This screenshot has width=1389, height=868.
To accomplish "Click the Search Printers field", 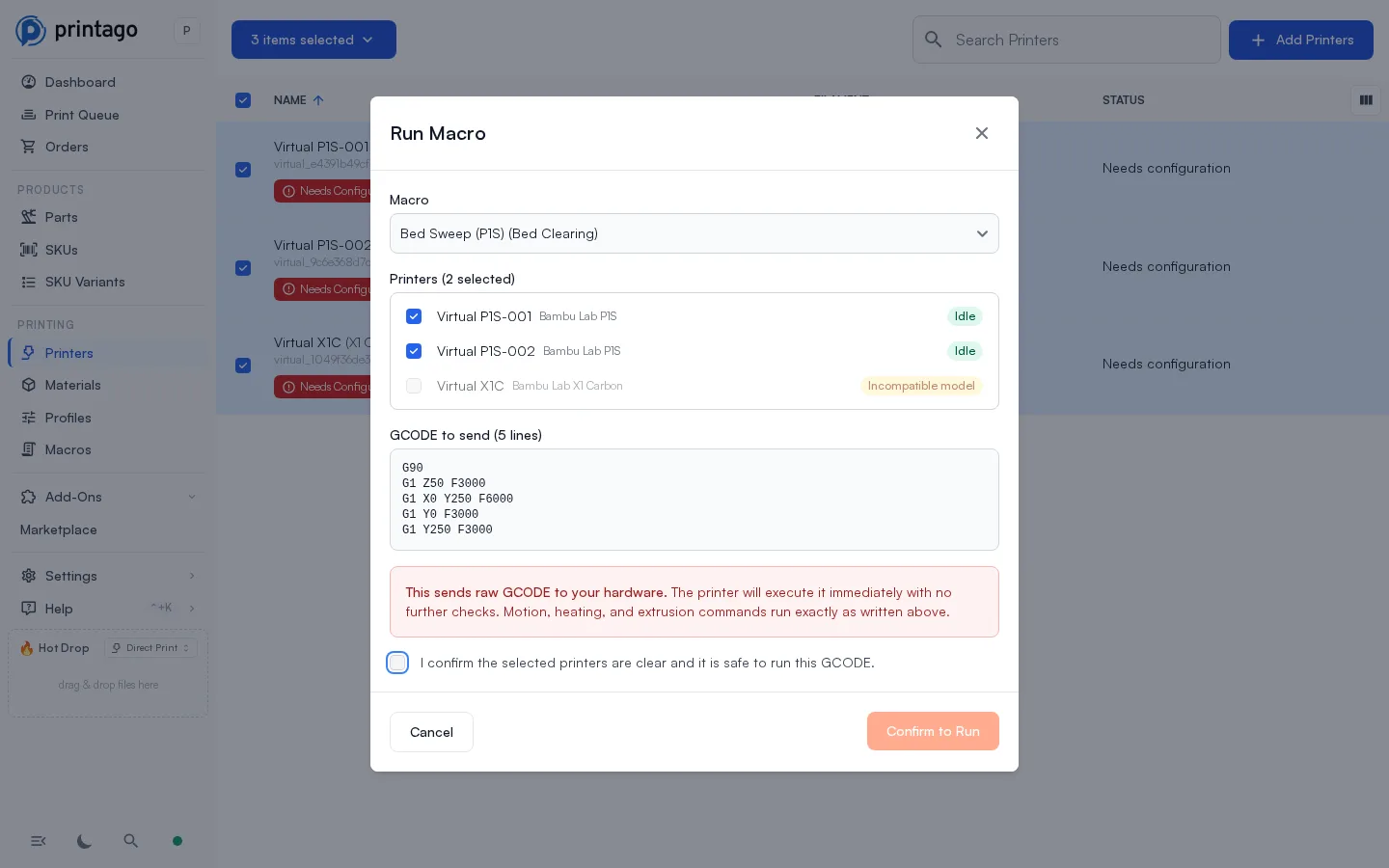I will [x=1067, y=40].
